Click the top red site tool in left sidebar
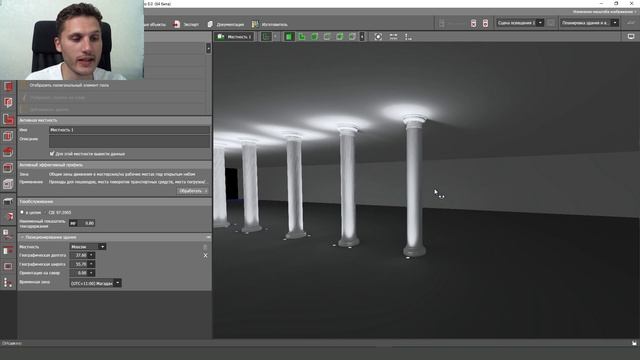Image resolution: width=640 pixels, height=360 pixels. [x=8, y=86]
